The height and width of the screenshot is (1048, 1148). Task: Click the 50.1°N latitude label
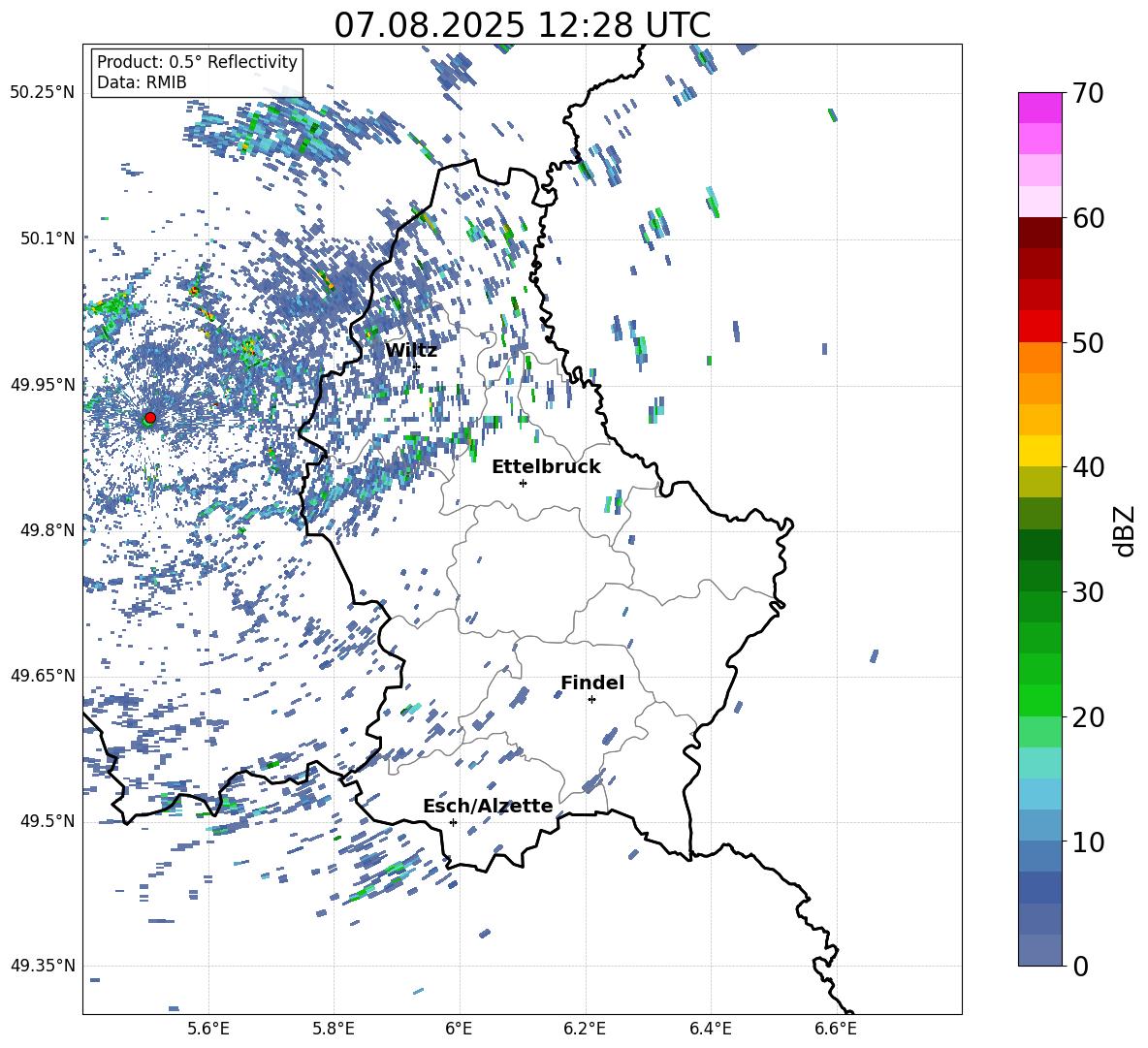(x=47, y=238)
